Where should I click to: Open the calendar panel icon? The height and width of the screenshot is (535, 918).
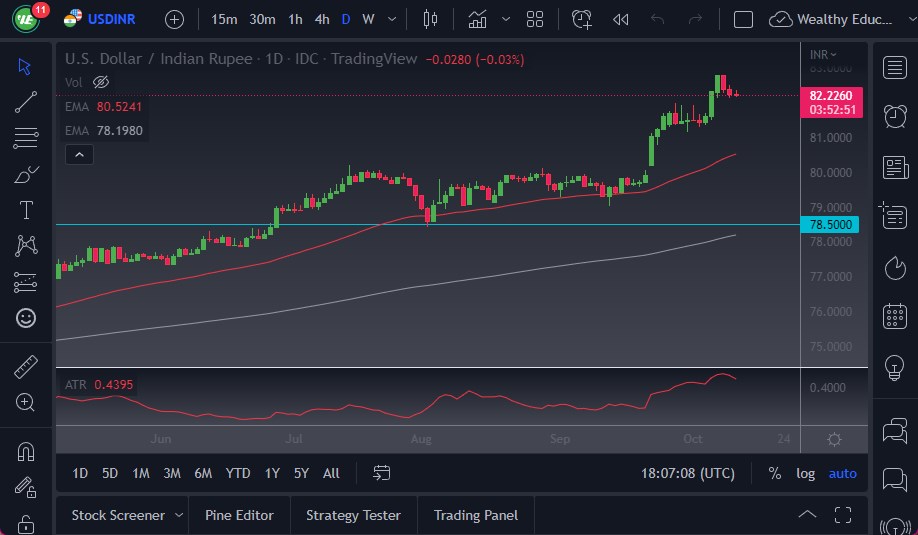coord(895,317)
